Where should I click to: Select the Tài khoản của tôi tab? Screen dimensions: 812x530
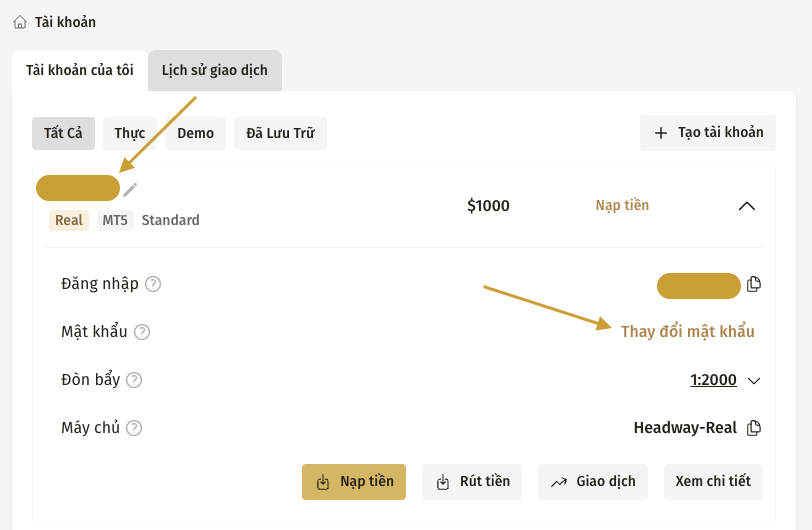click(80, 71)
